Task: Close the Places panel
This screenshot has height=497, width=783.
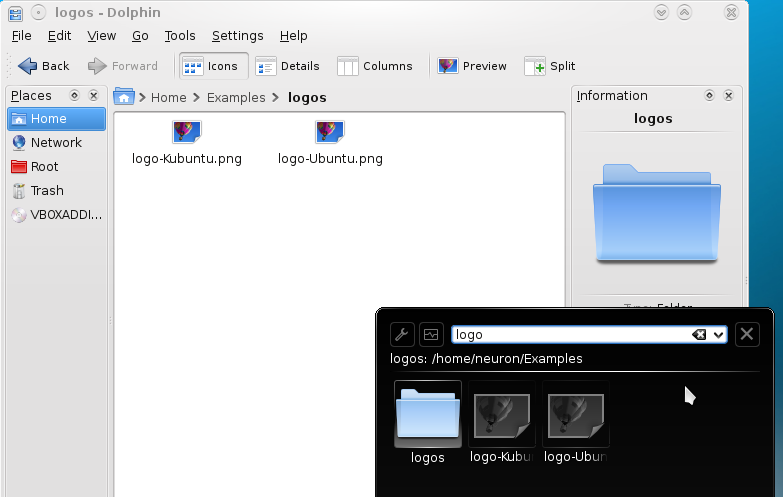Action: pyautogui.click(x=93, y=95)
